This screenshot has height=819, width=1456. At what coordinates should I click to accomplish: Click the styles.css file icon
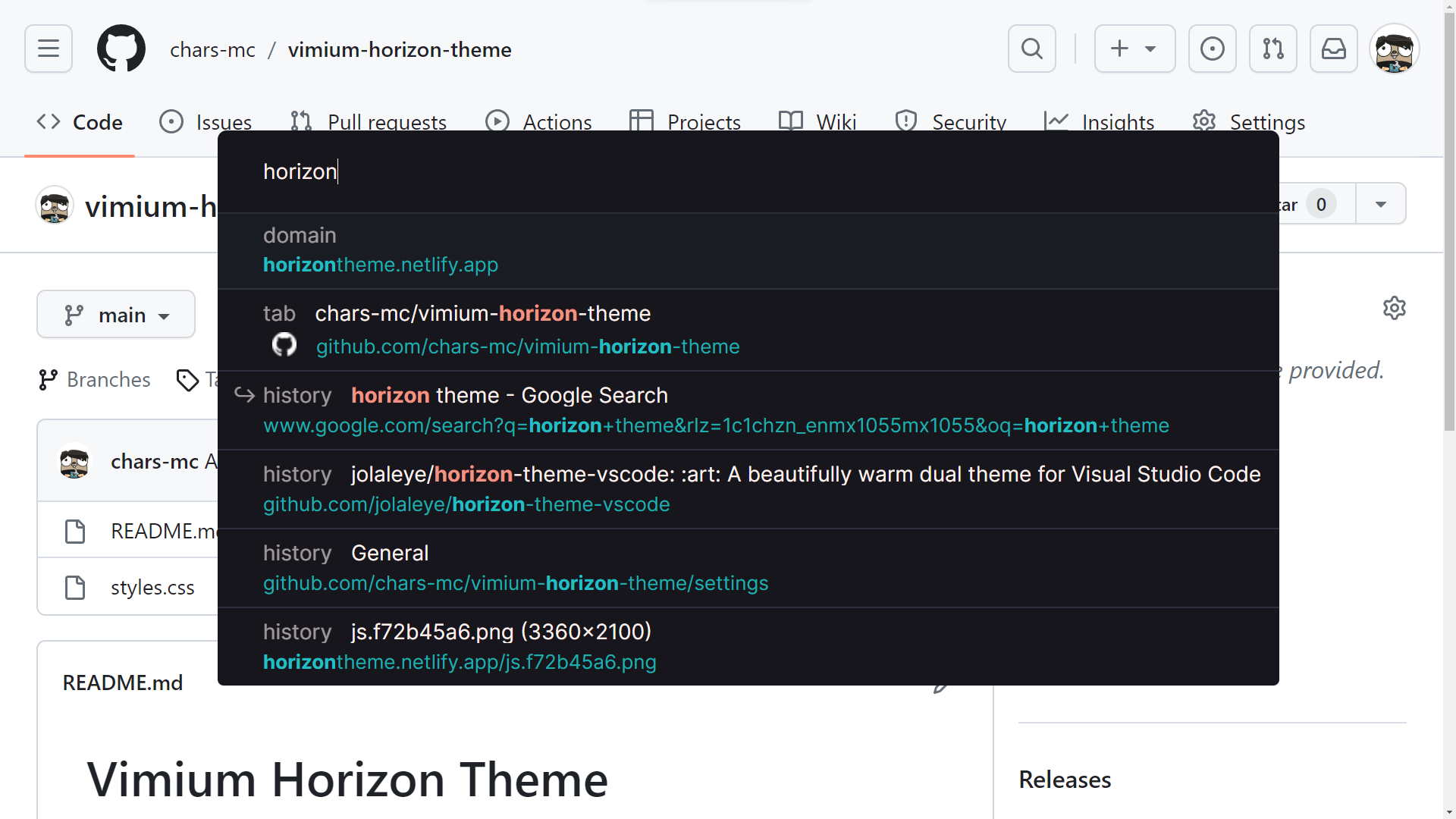pos(75,588)
